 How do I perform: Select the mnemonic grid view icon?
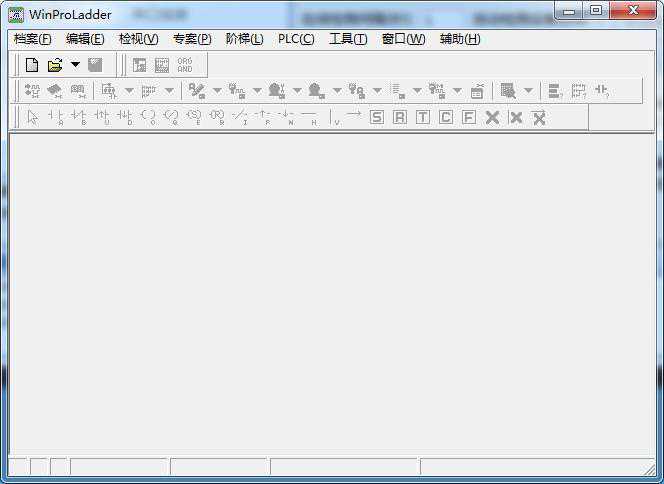[x=162, y=65]
